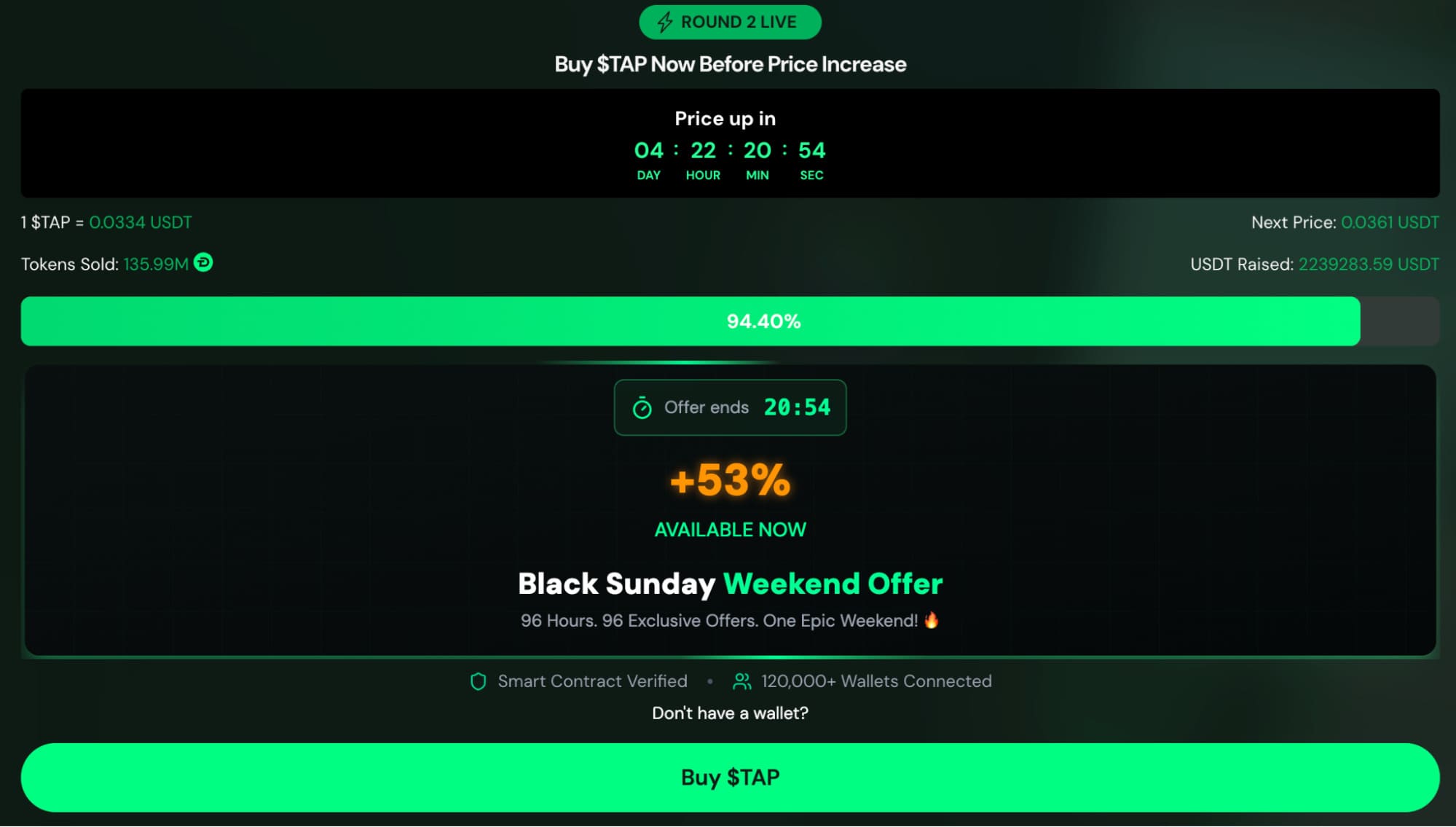Open the Don't have a wallet? link

click(x=730, y=713)
